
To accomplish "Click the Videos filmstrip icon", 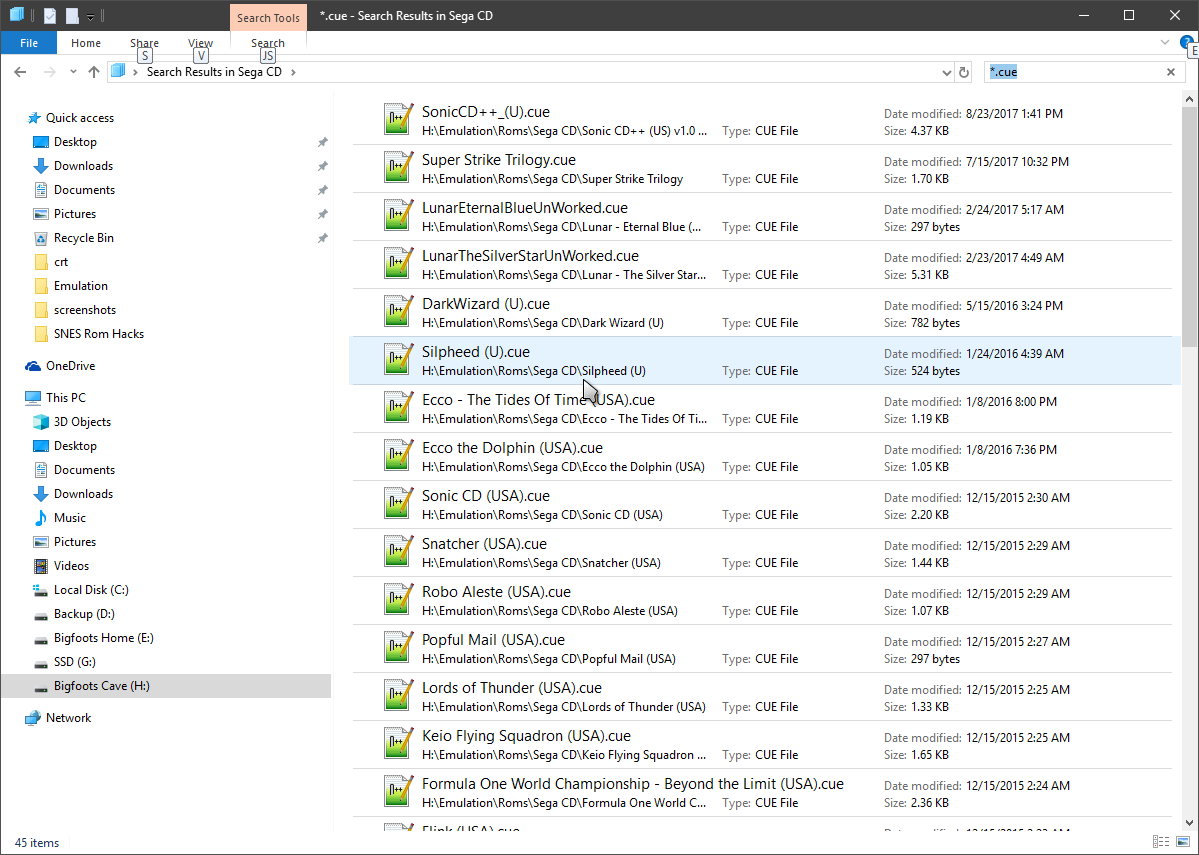I will tap(41, 566).
